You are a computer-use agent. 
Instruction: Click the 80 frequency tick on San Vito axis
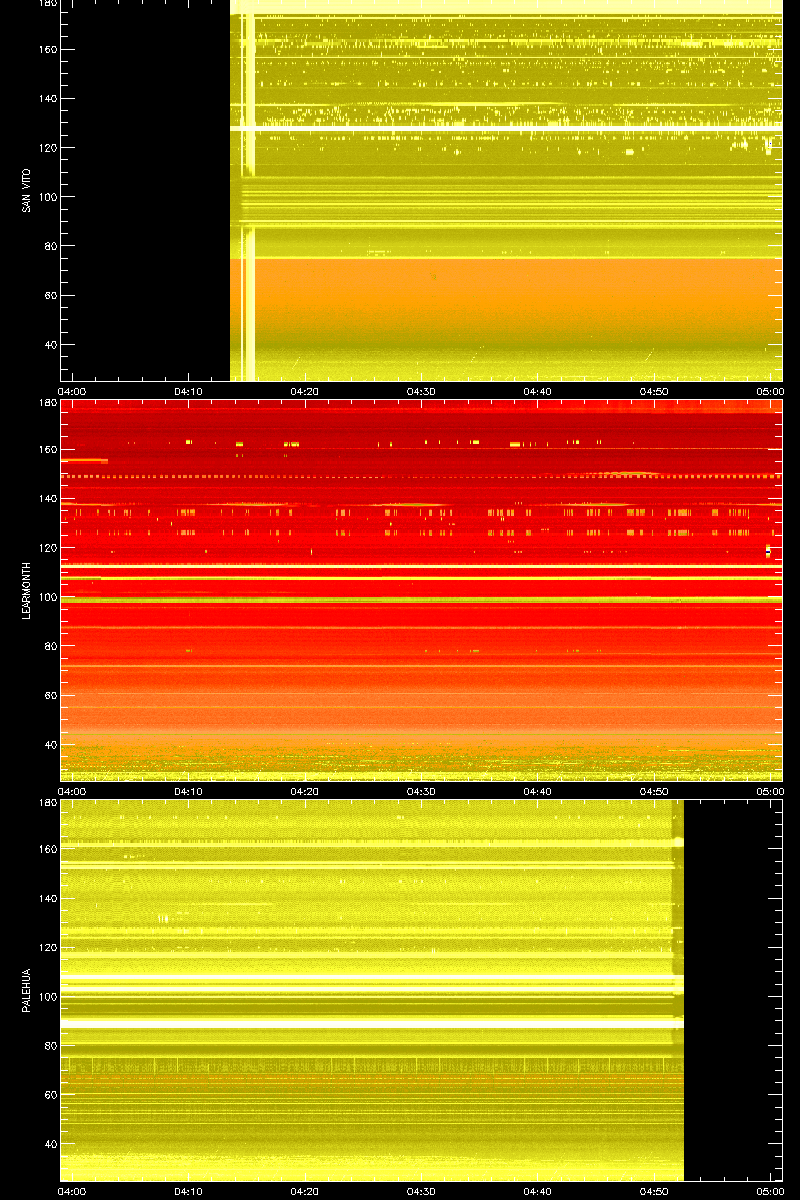[x=50, y=246]
